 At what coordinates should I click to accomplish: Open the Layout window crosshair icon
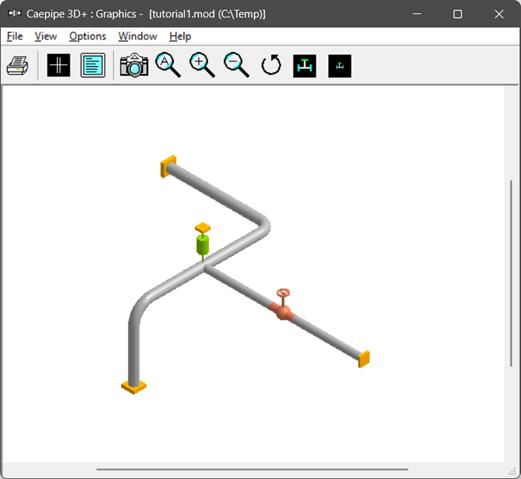[x=59, y=65]
